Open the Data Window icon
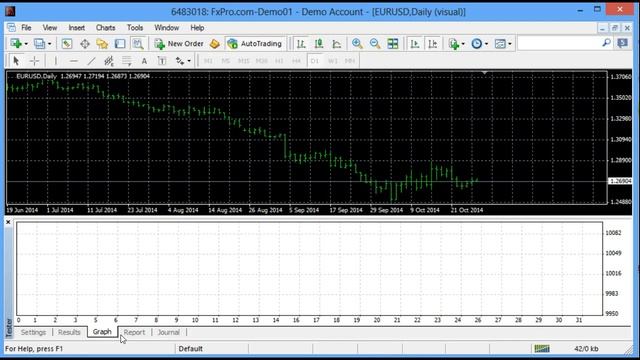640x360 pixels. tap(84, 44)
